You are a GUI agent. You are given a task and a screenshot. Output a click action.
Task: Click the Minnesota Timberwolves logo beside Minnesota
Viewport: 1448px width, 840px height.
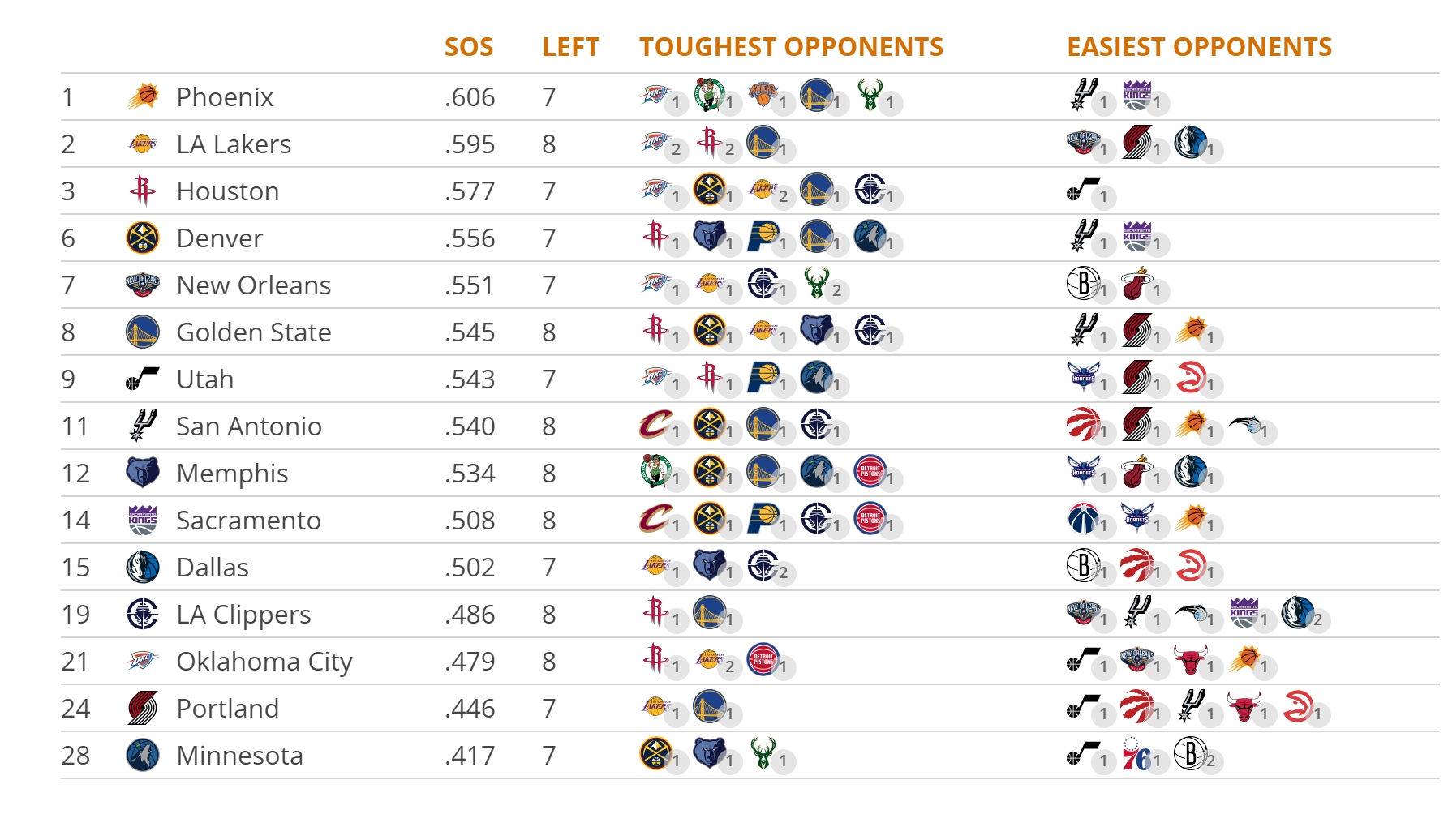coord(143,755)
